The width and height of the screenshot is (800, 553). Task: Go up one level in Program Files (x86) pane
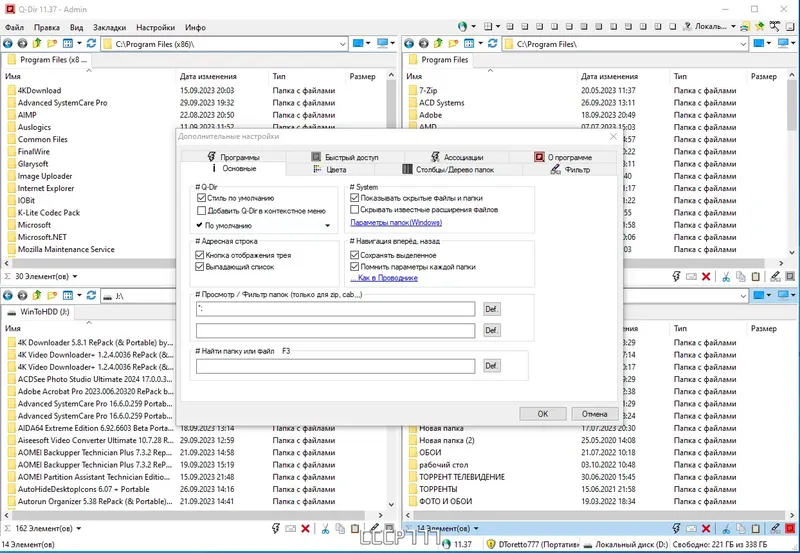pyautogui.click(x=37, y=43)
